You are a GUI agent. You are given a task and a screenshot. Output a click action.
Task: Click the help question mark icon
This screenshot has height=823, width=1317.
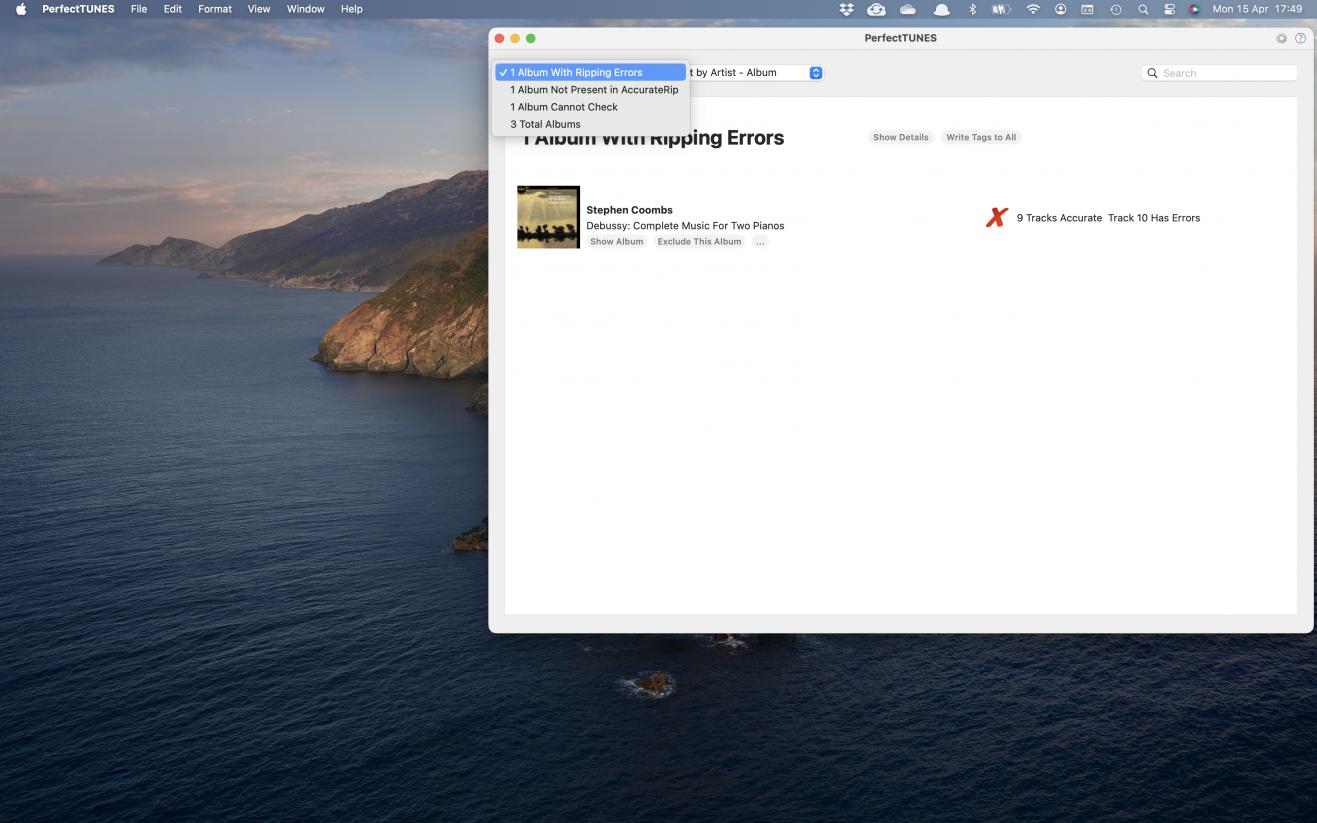click(x=1300, y=38)
